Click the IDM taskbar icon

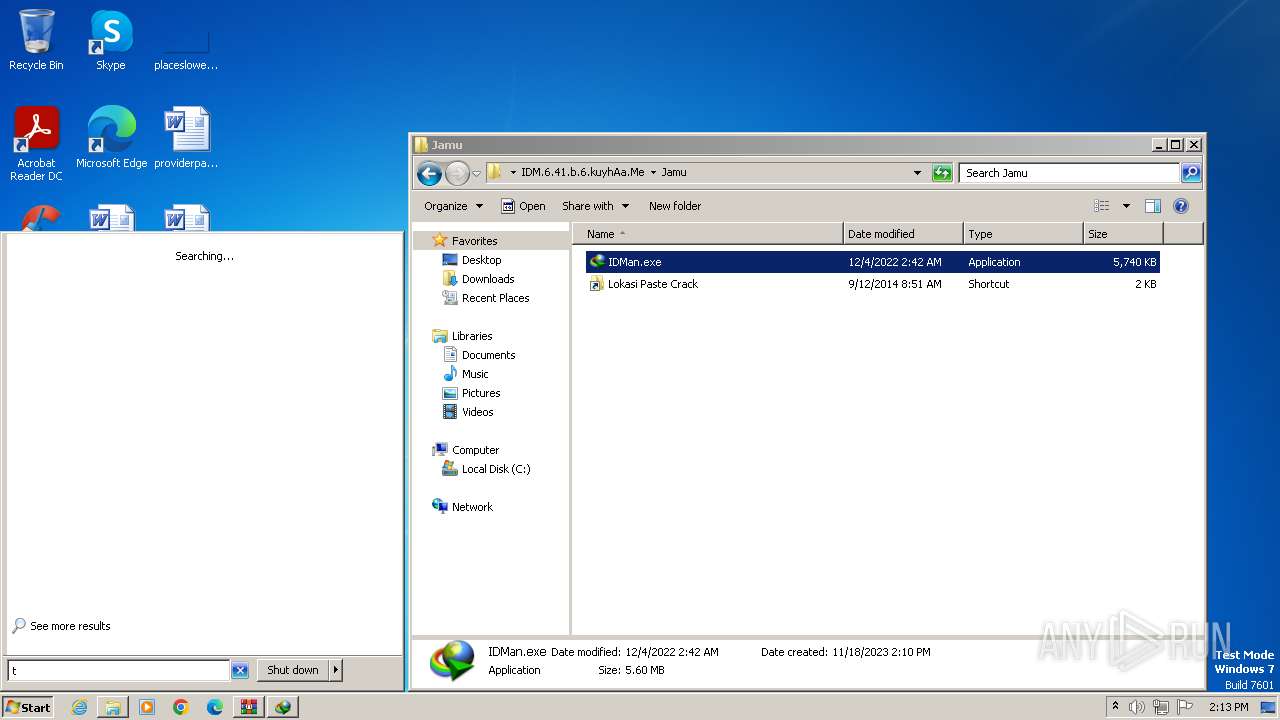283,707
